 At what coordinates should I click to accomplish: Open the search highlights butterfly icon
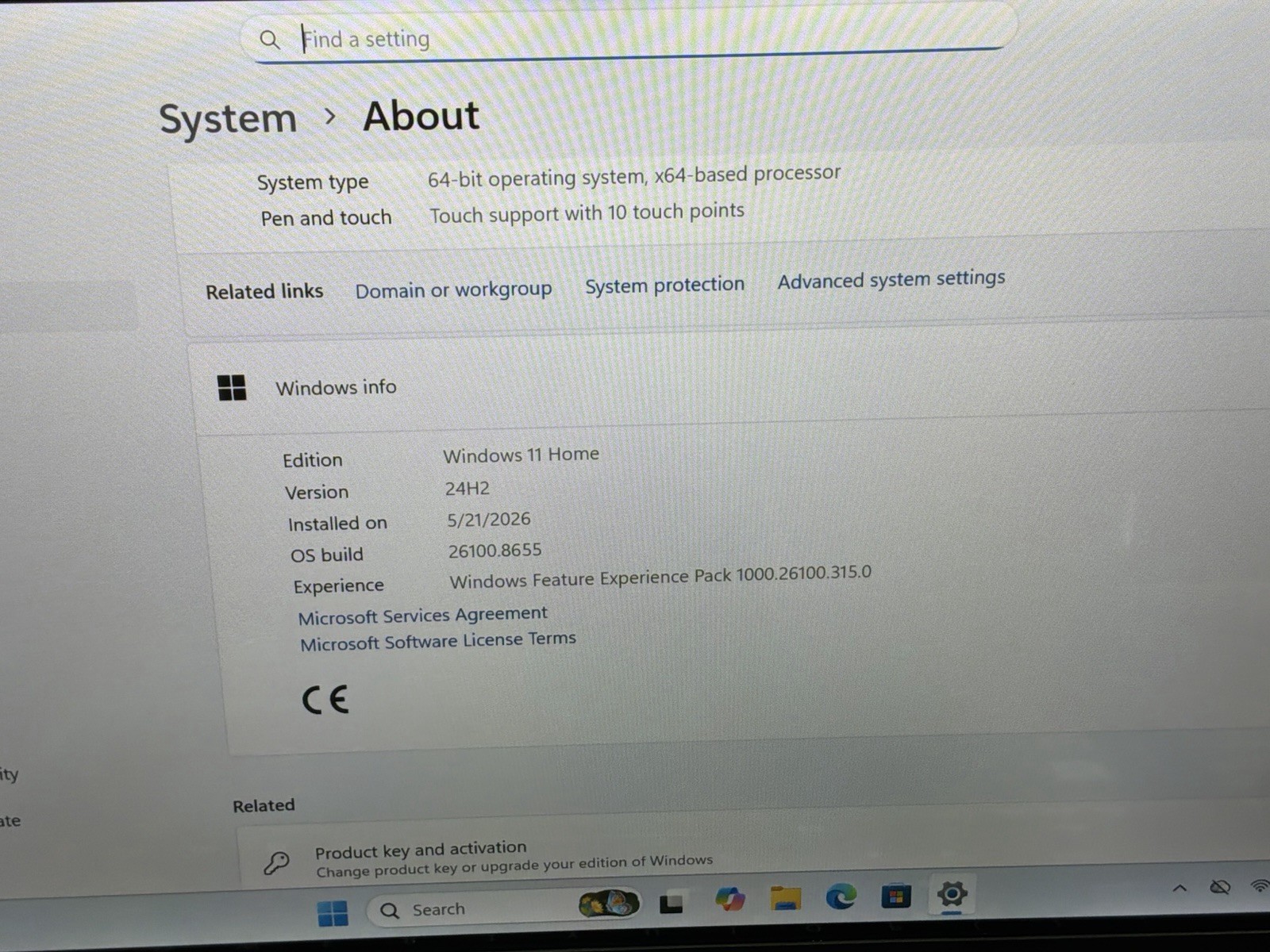click(609, 904)
